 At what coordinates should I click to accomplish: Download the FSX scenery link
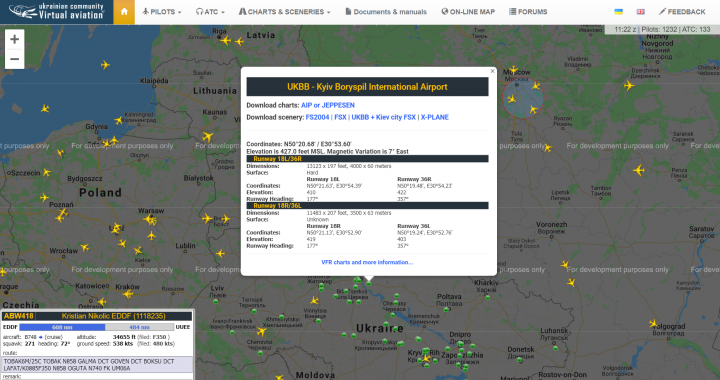coord(340,117)
